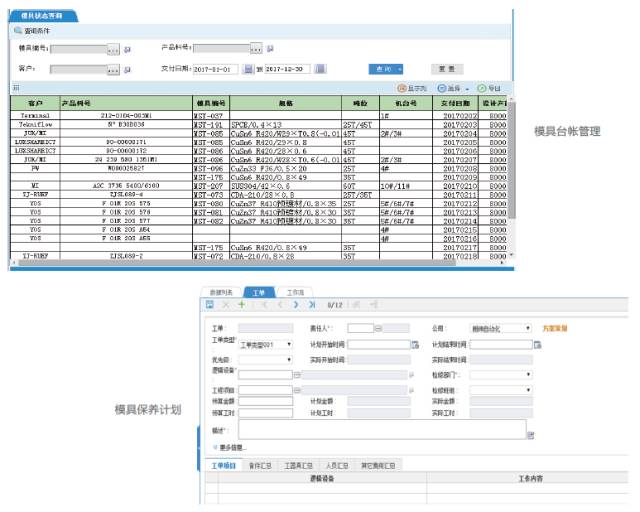The width and height of the screenshot is (640, 512).
Task: Switch to 工单 tab
Action: coord(259,292)
